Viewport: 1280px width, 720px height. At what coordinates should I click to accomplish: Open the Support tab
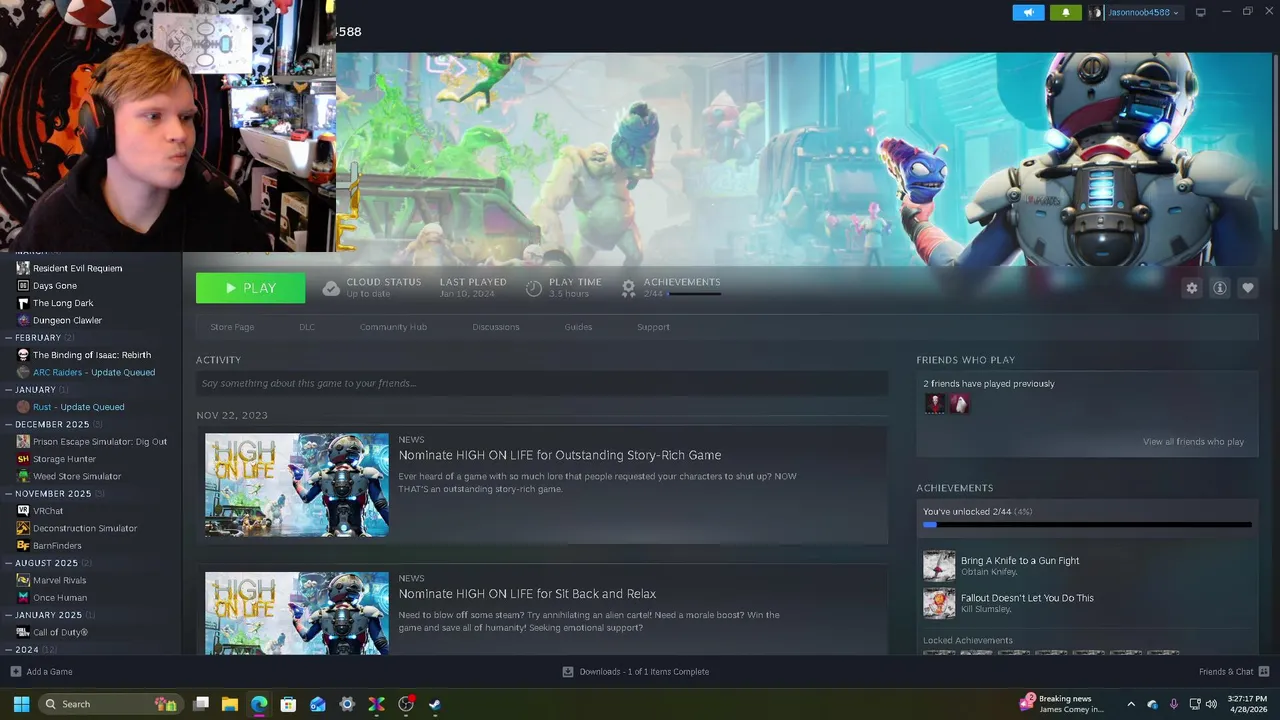(x=653, y=327)
